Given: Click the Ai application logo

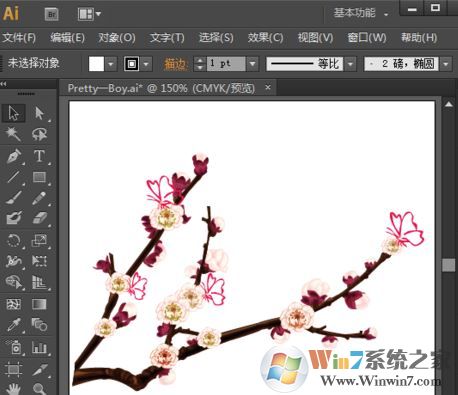Looking at the screenshot, I should (x=11, y=13).
